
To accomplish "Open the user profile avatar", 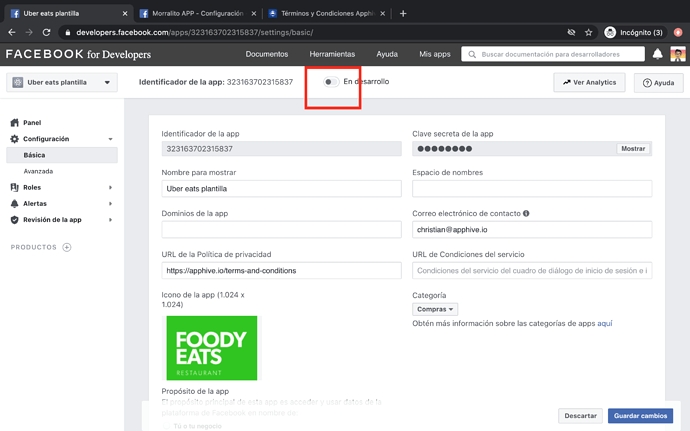I will [677, 54].
